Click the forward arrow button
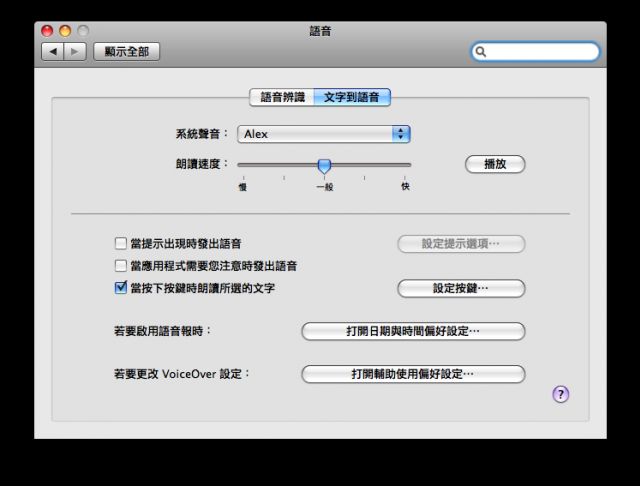The width and height of the screenshot is (640, 486). point(75,51)
